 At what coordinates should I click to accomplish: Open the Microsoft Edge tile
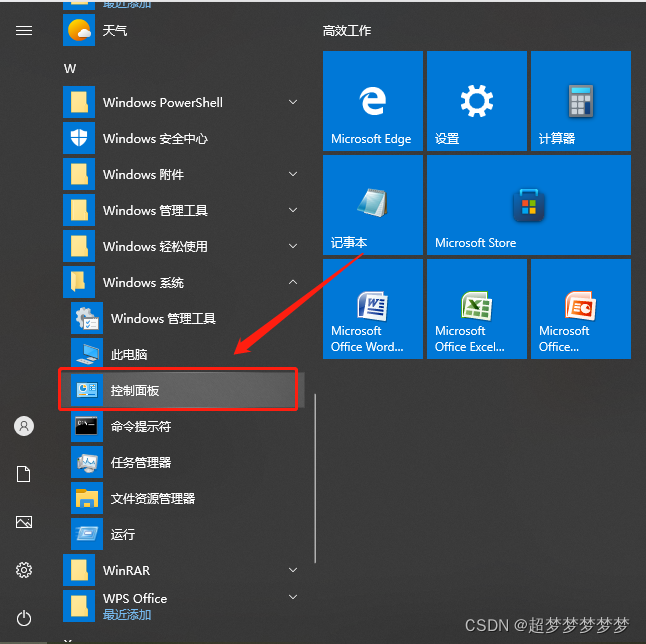coord(373,101)
